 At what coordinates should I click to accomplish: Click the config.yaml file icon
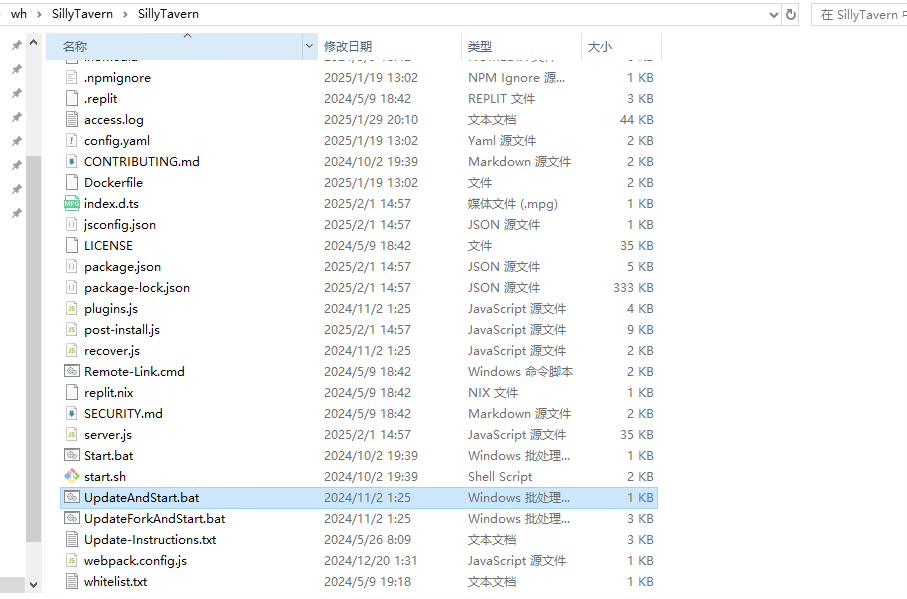coord(72,140)
